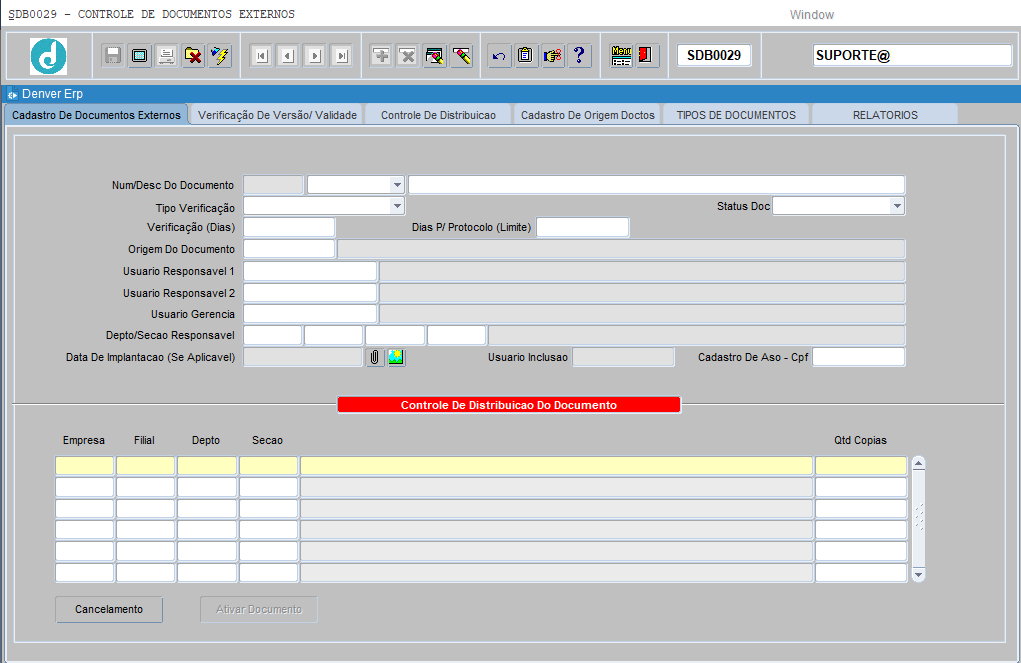Go to the last record with navigation arrow
This screenshot has height=663, width=1021.
click(342, 56)
